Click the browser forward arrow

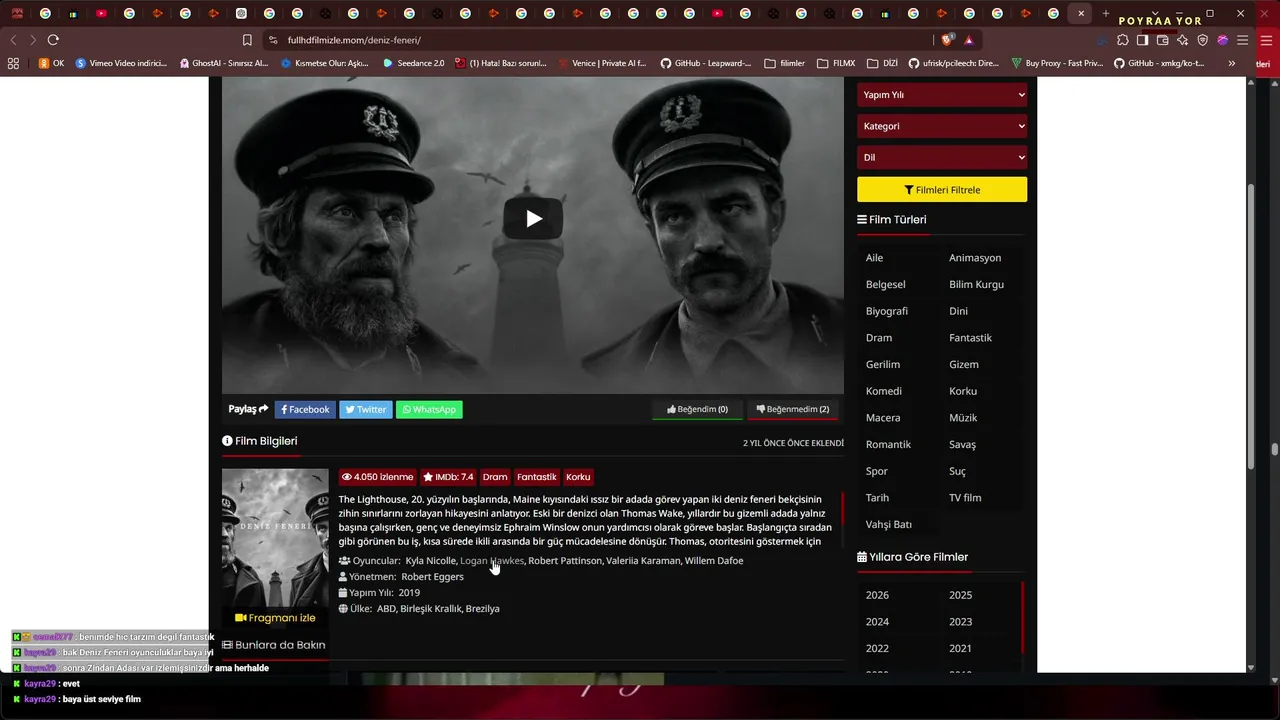point(33,40)
